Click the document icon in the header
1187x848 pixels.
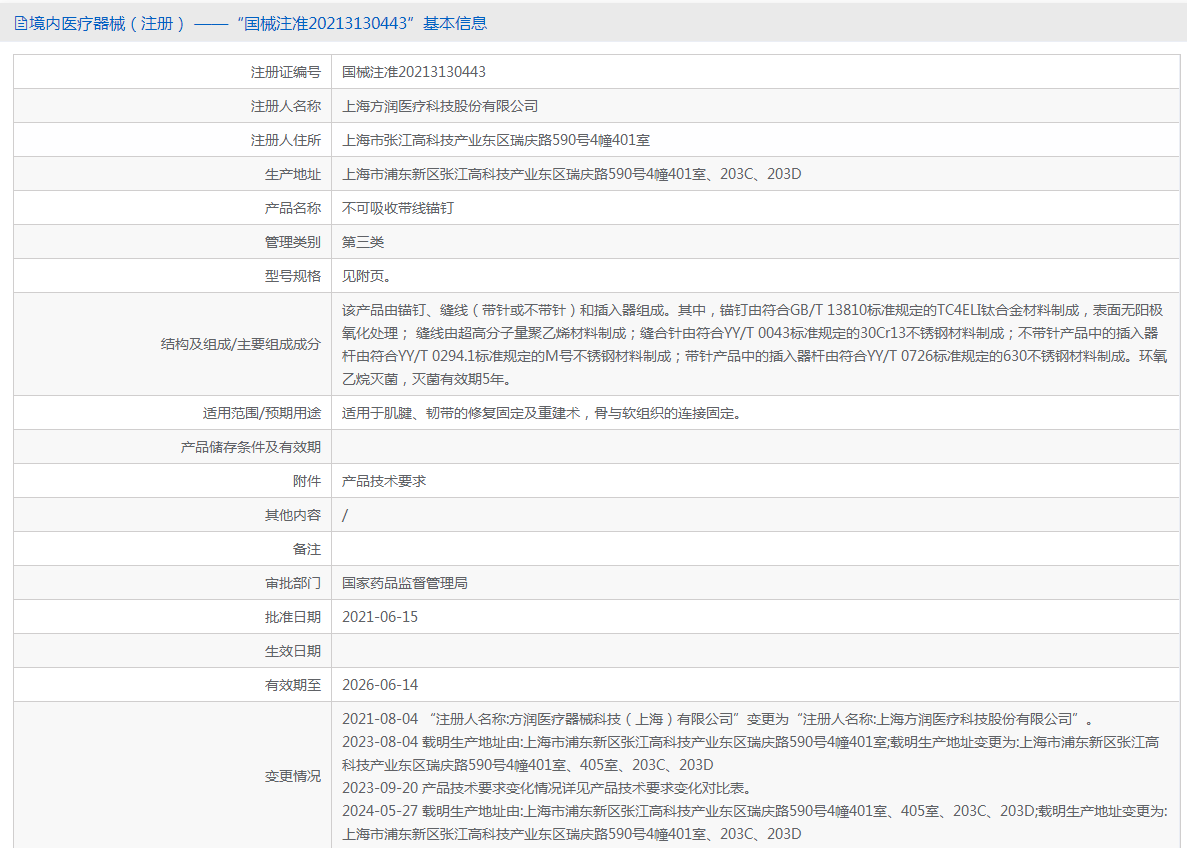(x=20, y=23)
